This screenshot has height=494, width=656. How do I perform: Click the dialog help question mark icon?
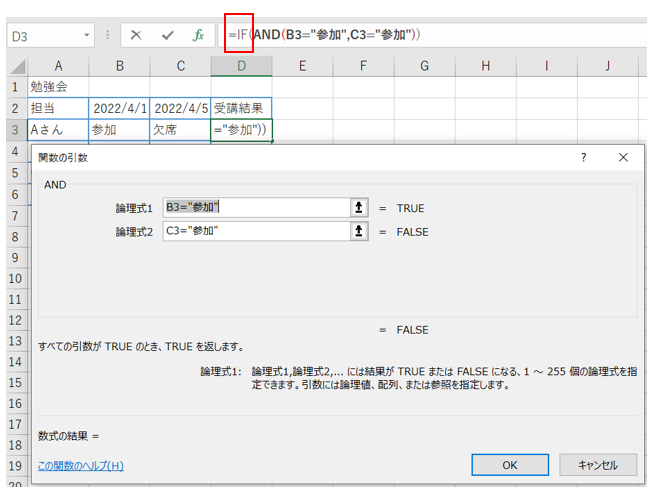[x=583, y=158]
